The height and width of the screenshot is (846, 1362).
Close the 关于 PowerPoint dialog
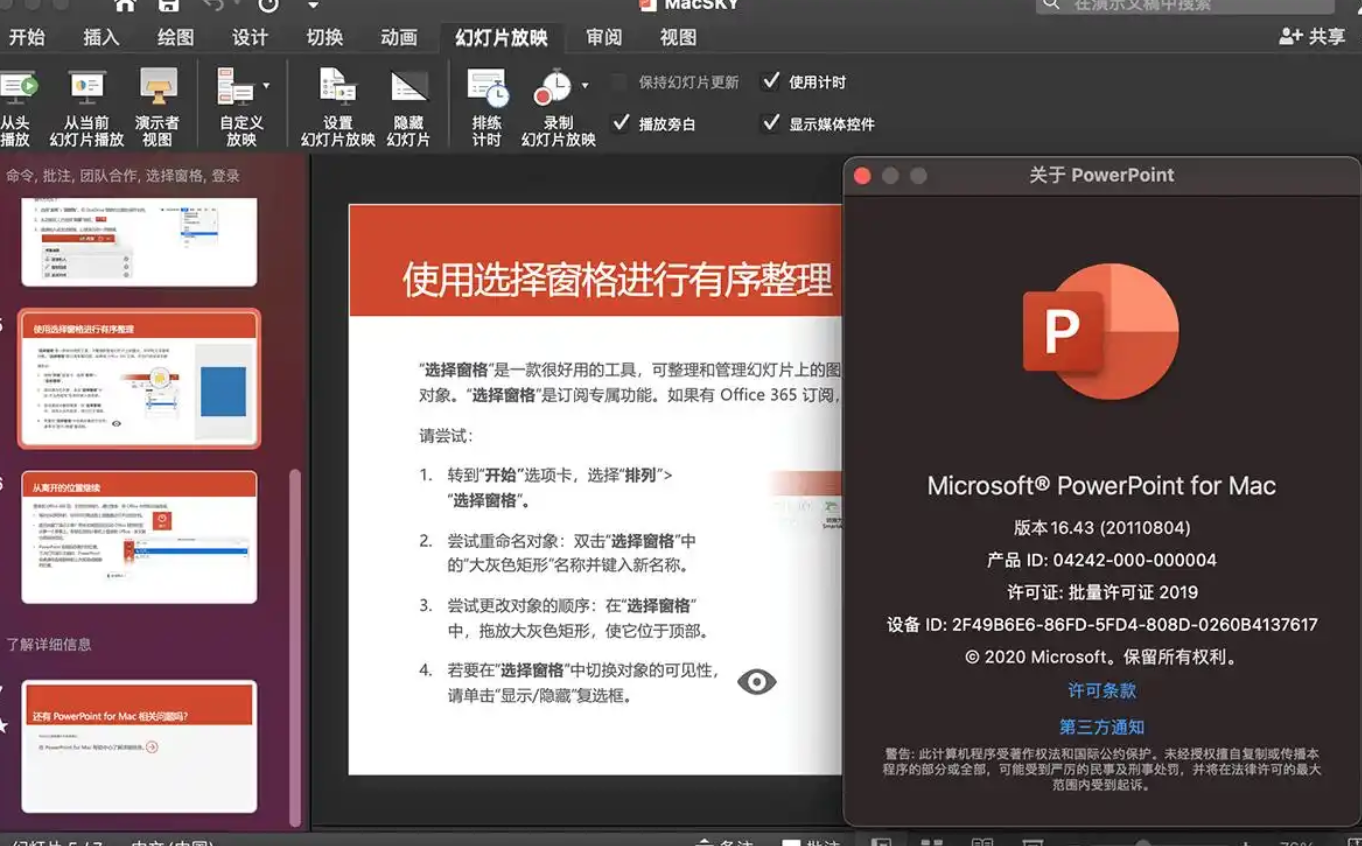pos(862,176)
